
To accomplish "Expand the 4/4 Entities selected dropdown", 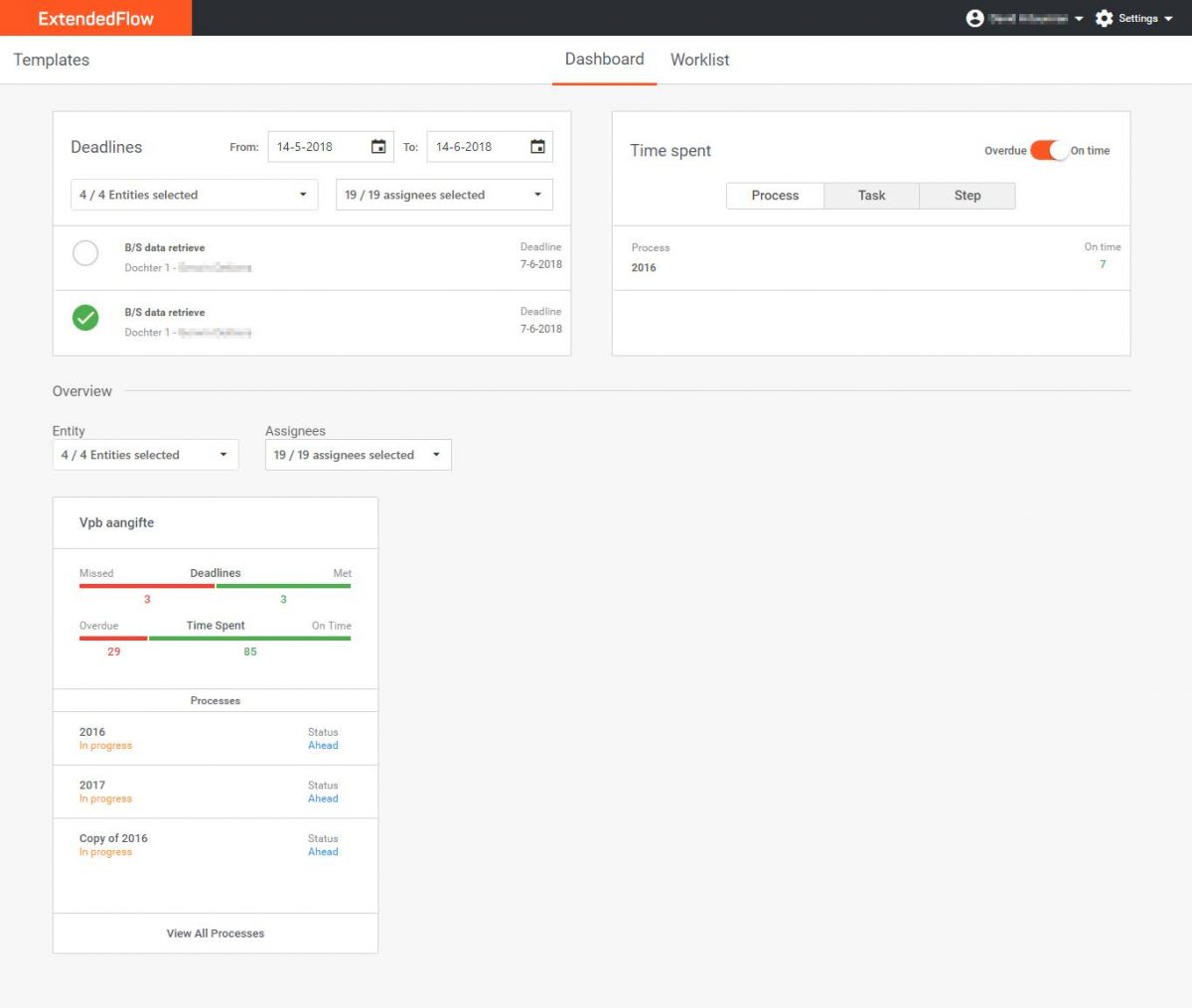I will (193, 195).
